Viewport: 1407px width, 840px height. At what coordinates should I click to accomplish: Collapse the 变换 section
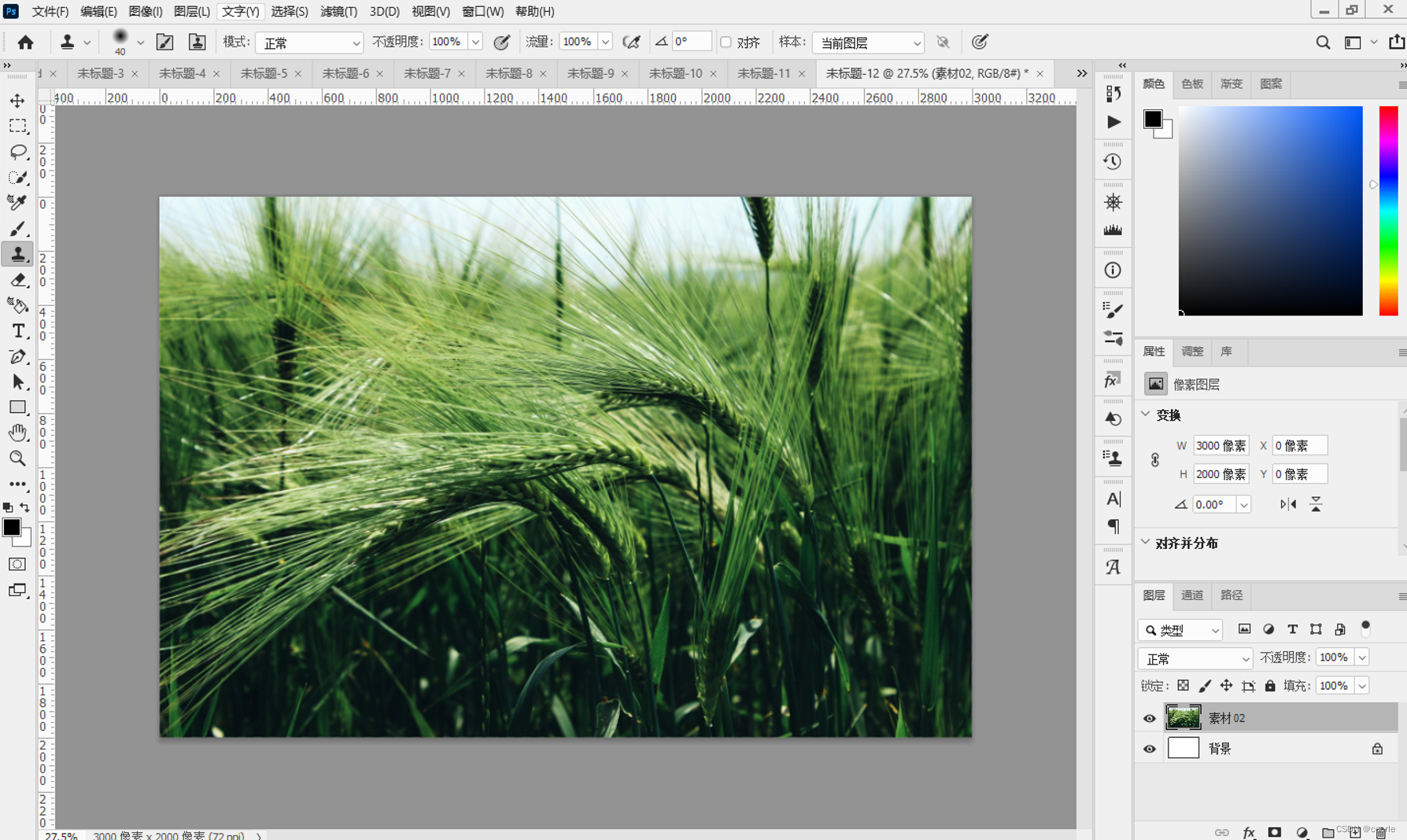1146,414
